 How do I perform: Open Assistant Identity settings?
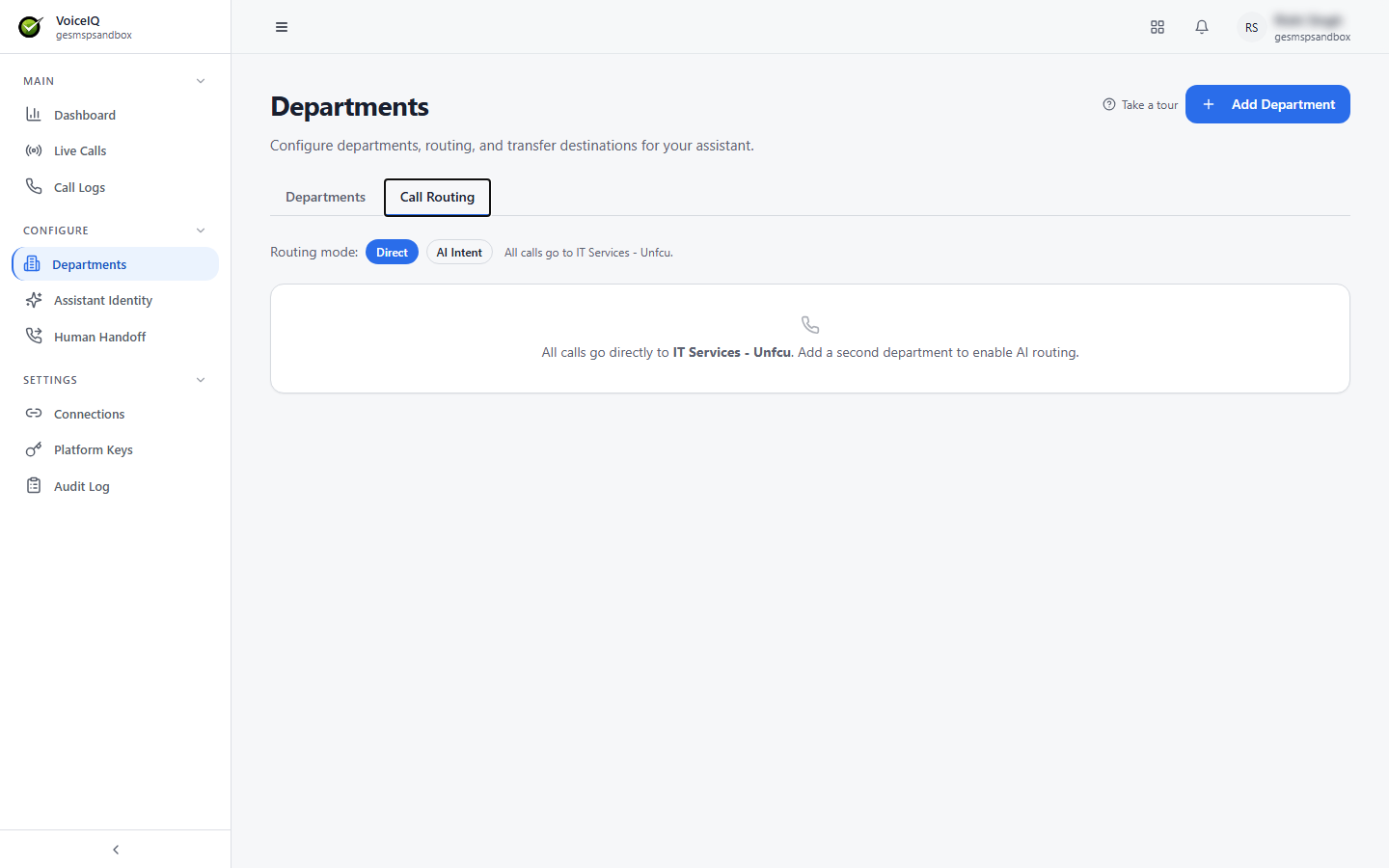click(x=115, y=300)
